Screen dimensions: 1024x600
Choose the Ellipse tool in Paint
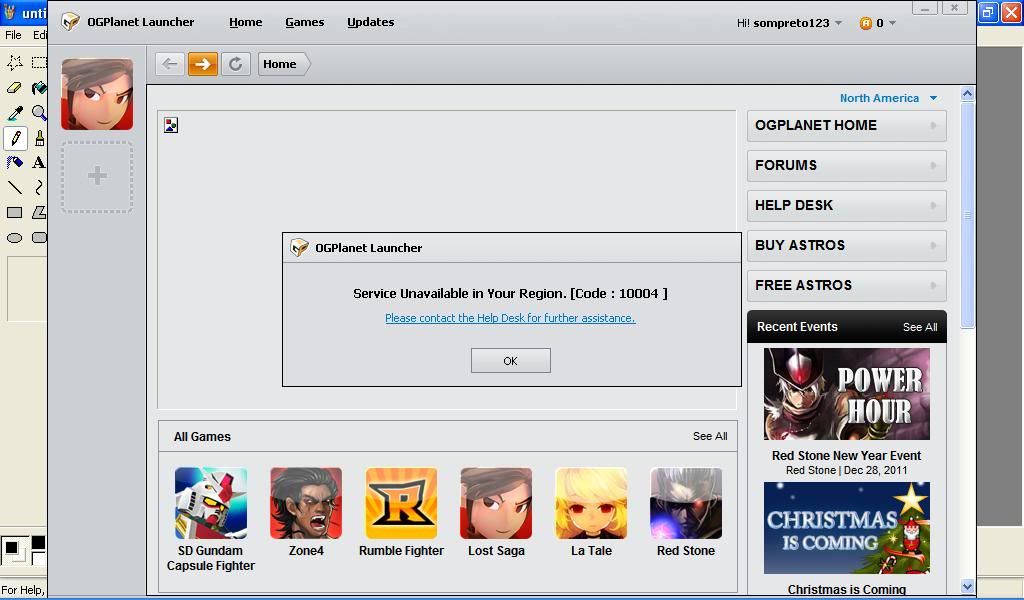[x=14, y=238]
